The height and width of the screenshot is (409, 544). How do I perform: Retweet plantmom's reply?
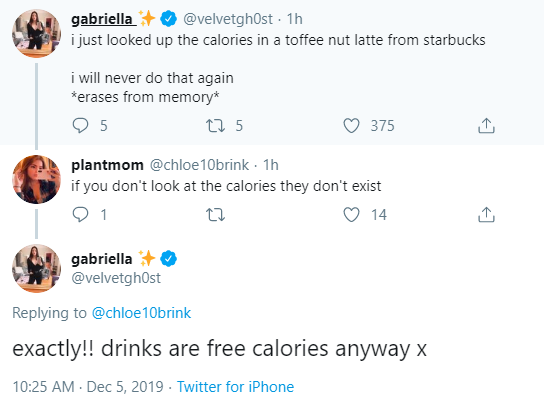pyautogui.click(x=215, y=215)
